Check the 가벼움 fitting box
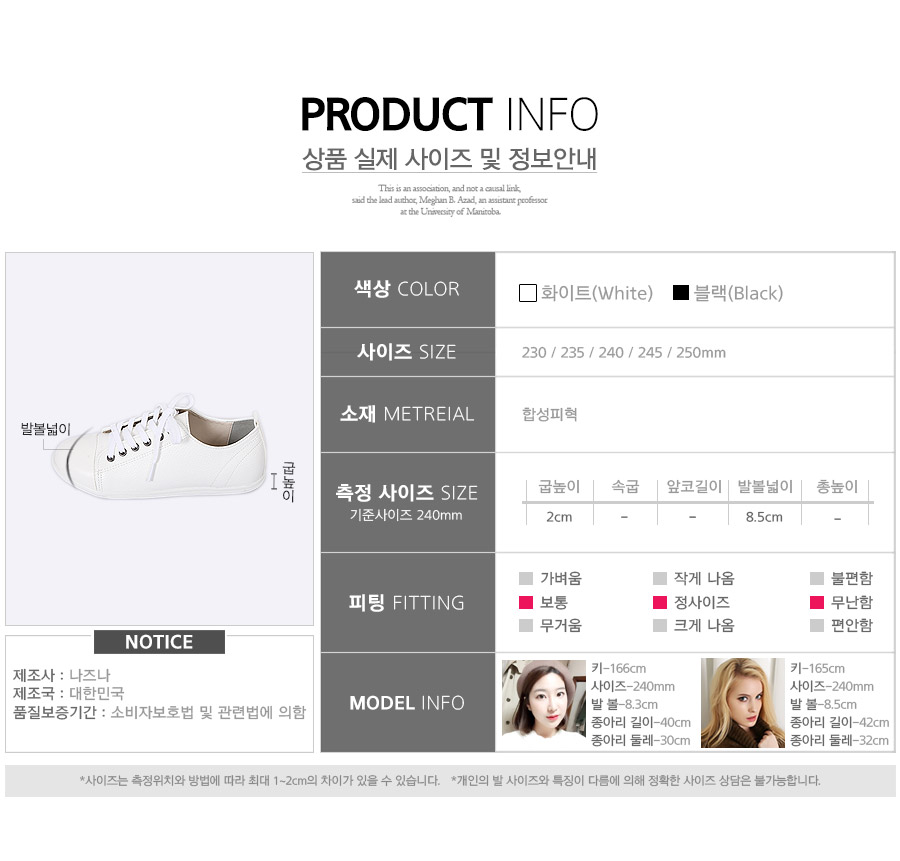Image resolution: width=900 pixels, height=861 pixels. 526,578
